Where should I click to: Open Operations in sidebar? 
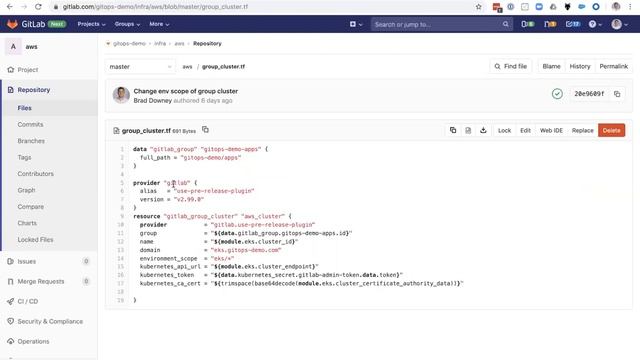click(x=33, y=341)
